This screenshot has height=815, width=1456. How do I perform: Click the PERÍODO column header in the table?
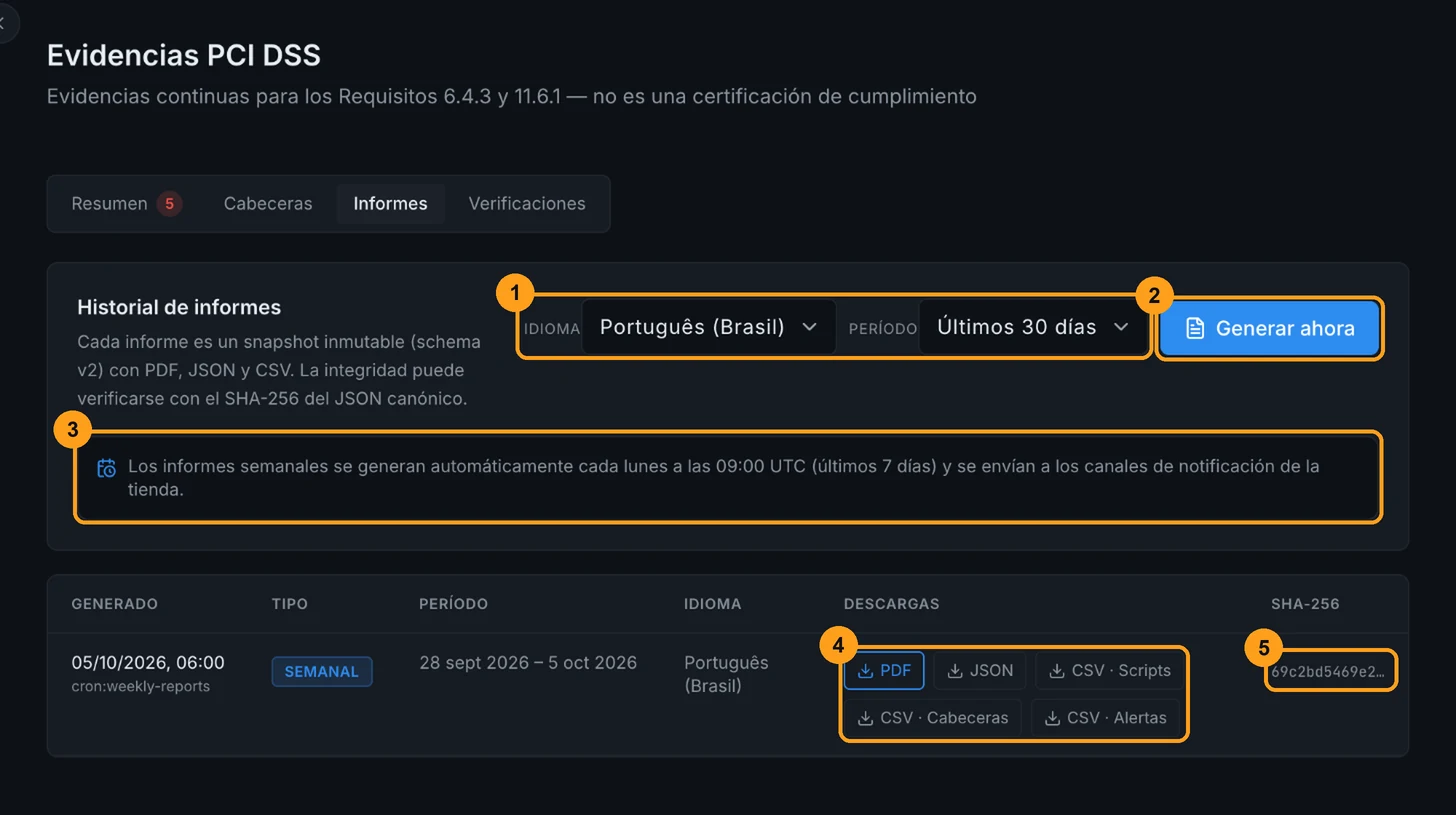453,604
